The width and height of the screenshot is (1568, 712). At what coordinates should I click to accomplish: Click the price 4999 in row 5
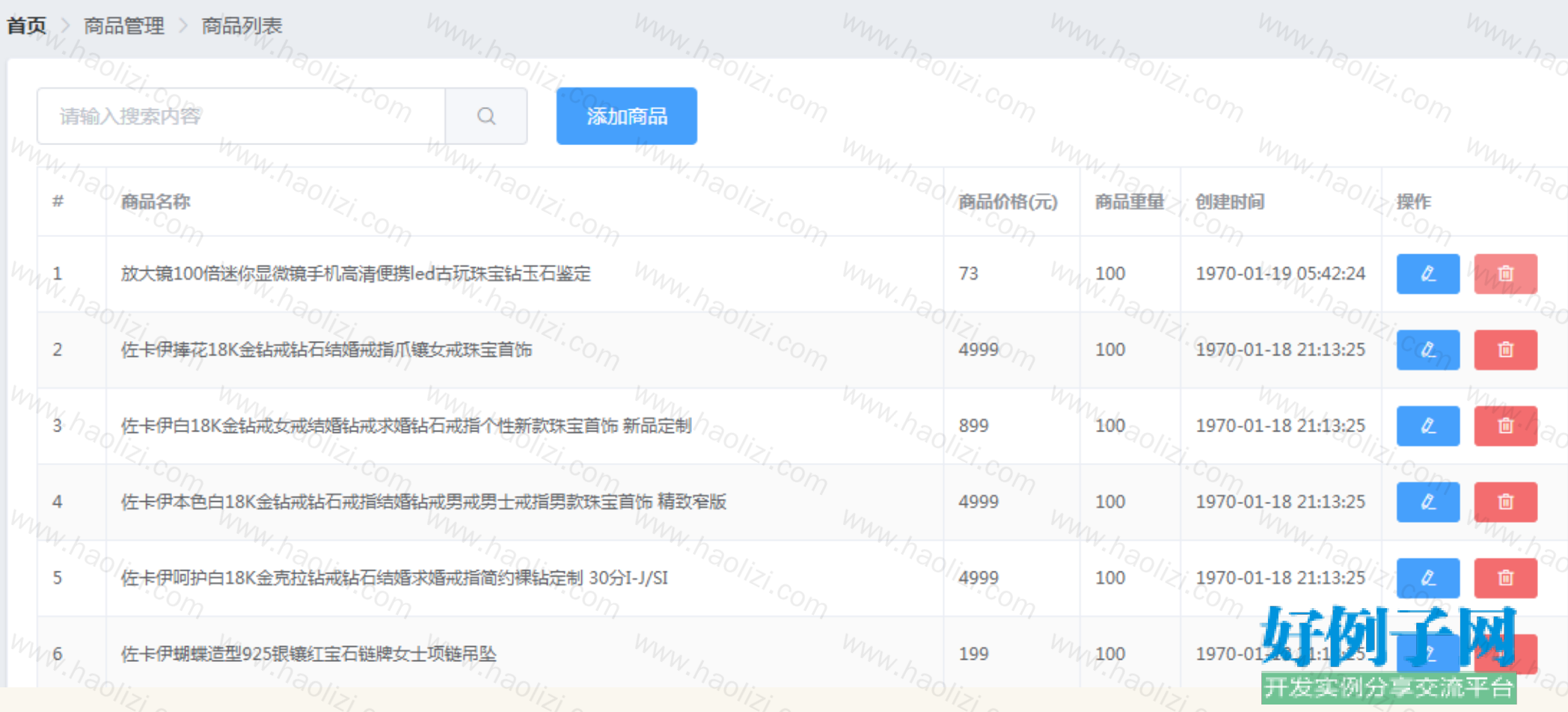coord(979,578)
